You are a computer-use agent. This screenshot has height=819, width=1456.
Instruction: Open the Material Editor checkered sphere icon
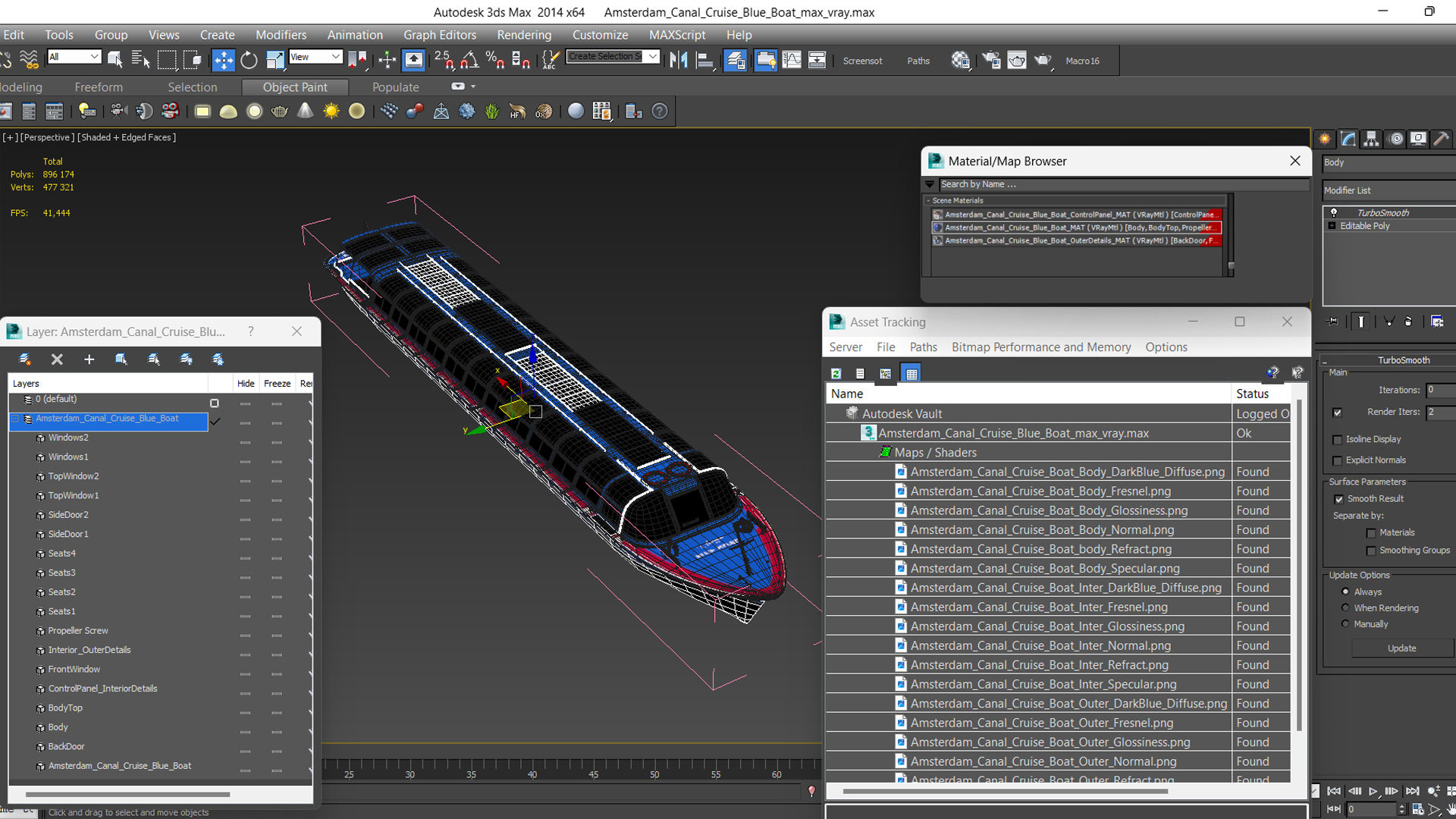(x=961, y=60)
